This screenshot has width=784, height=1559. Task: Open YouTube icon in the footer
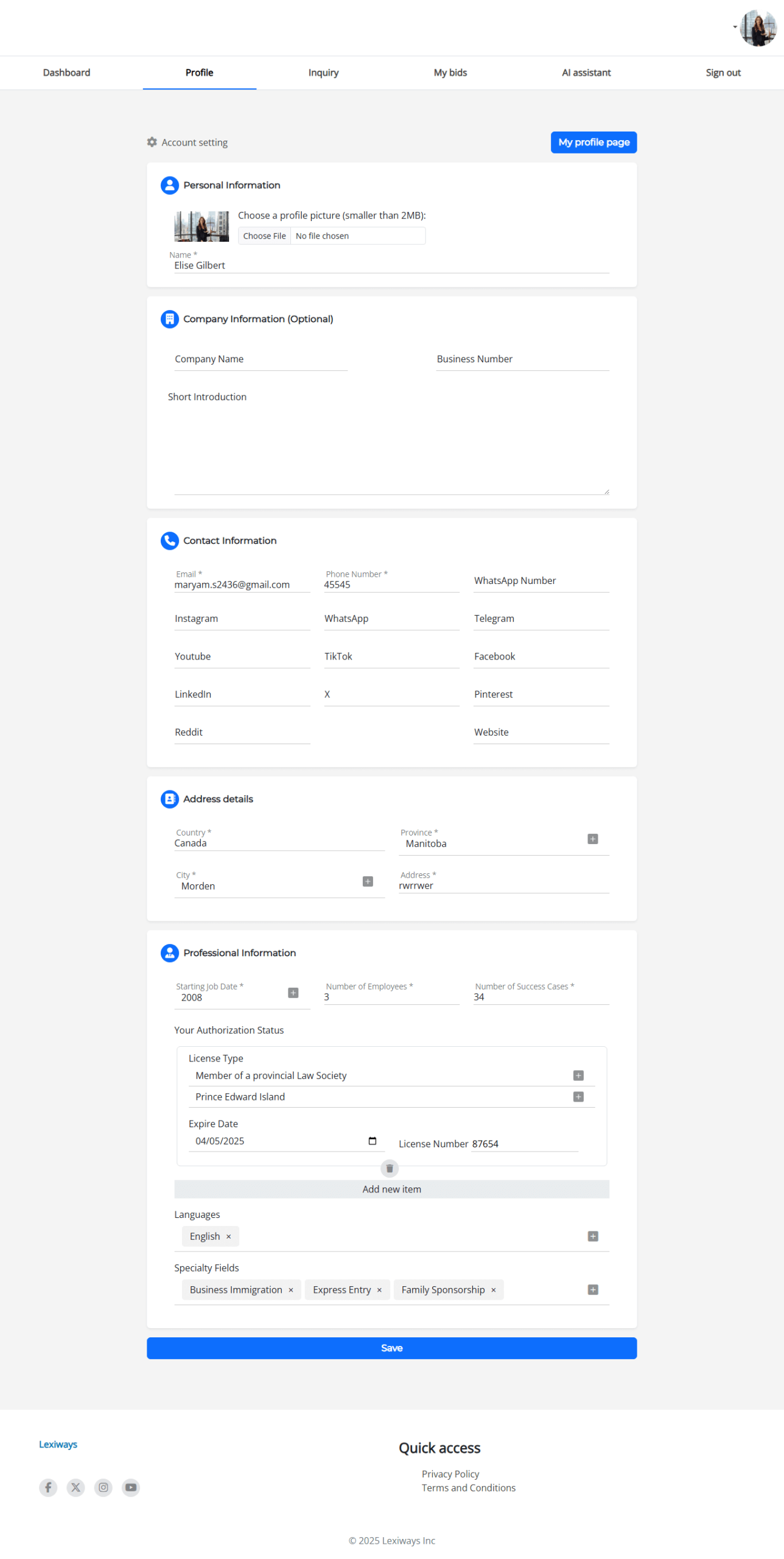pos(131,1487)
